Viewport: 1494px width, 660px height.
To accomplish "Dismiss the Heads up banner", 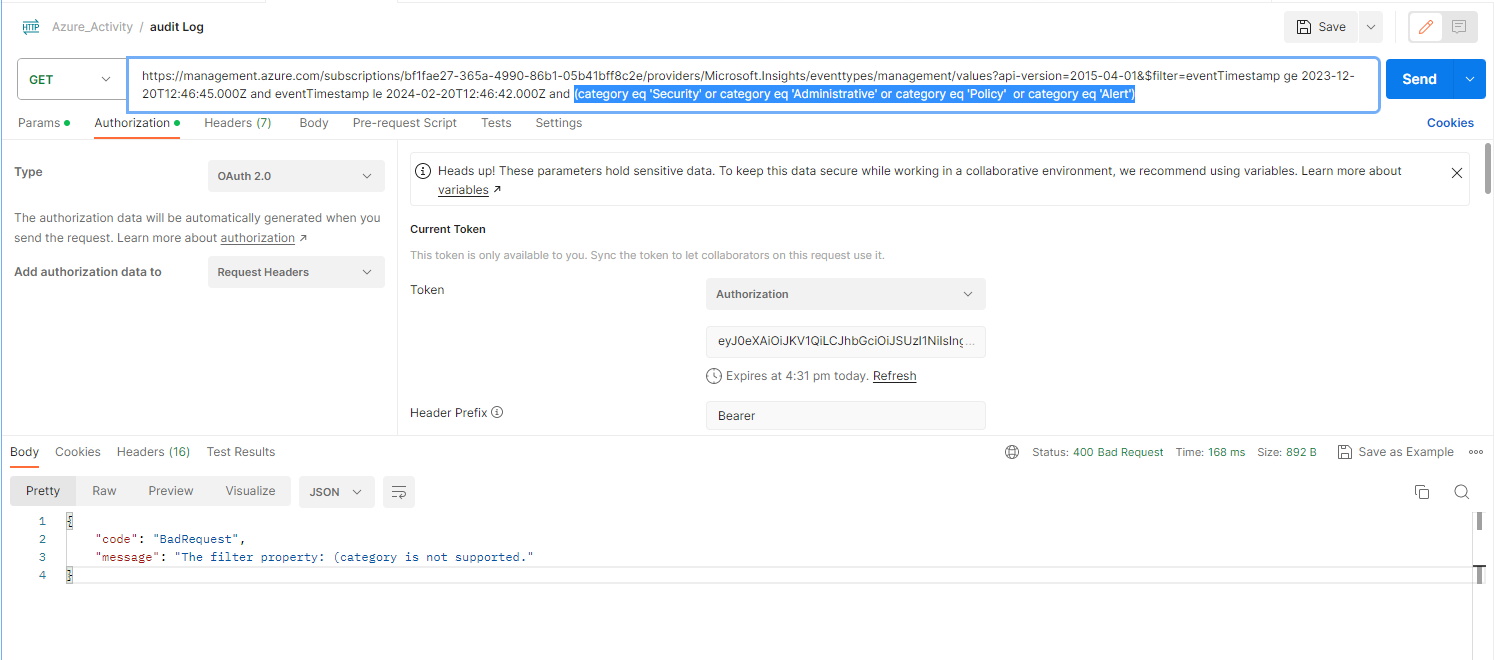I will click(1456, 173).
